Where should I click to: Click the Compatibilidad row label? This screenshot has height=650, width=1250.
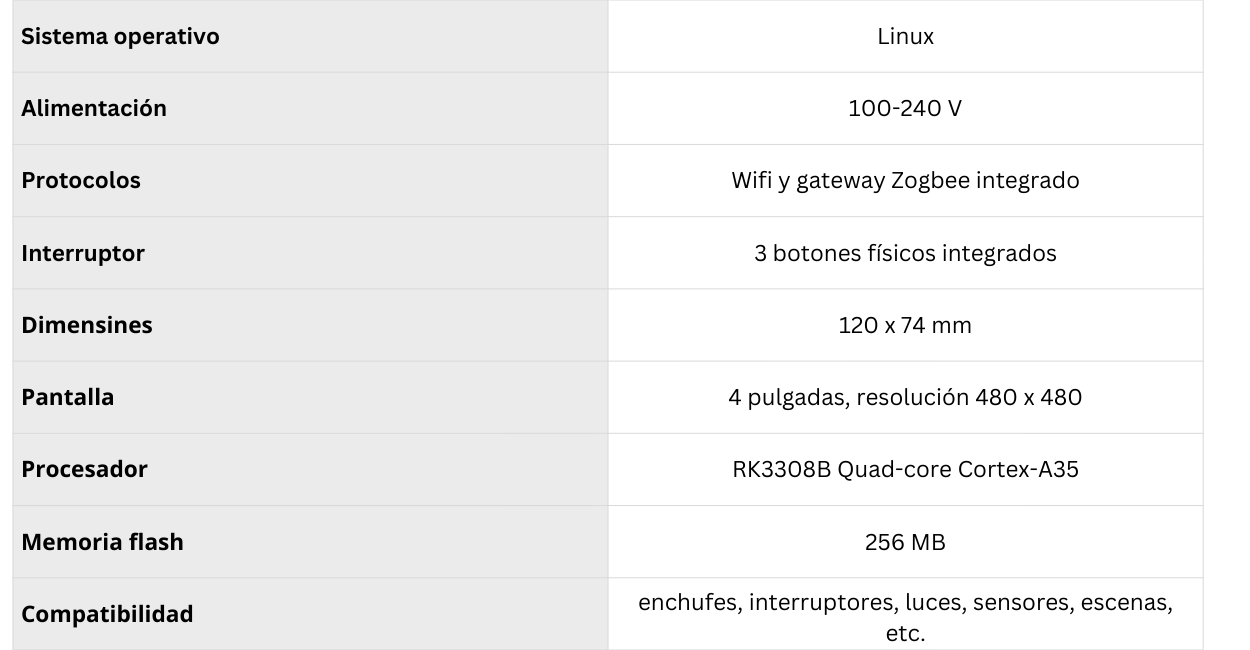click(x=107, y=614)
